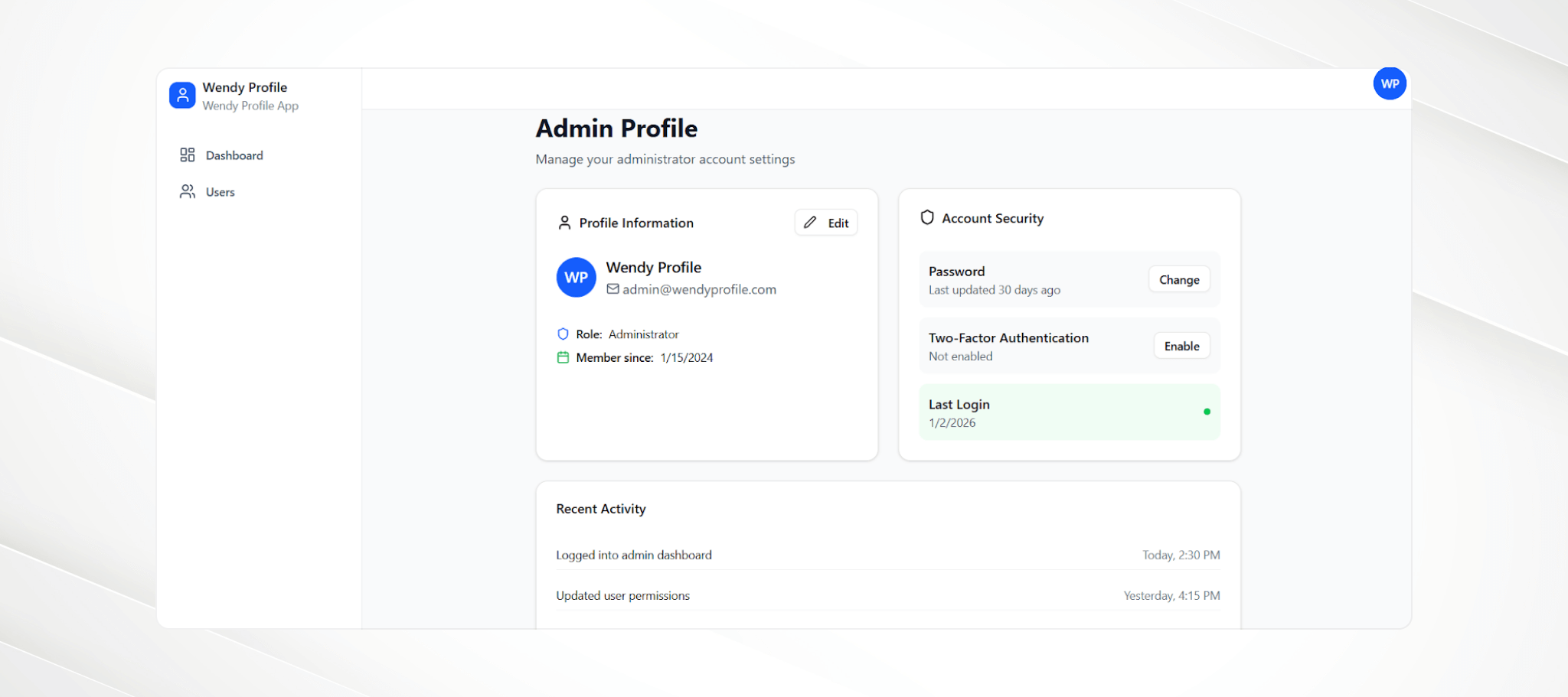Go to the Users menu item
The height and width of the screenshot is (697, 1568).
pos(220,192)
